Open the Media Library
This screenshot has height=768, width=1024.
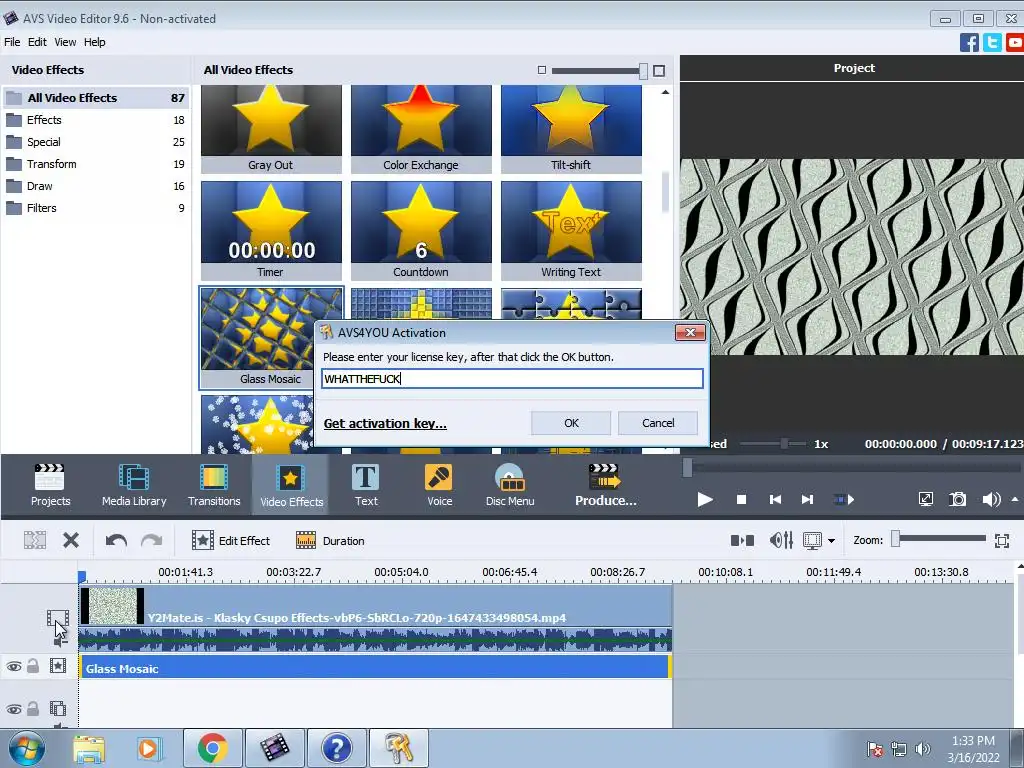coord(134,485)
